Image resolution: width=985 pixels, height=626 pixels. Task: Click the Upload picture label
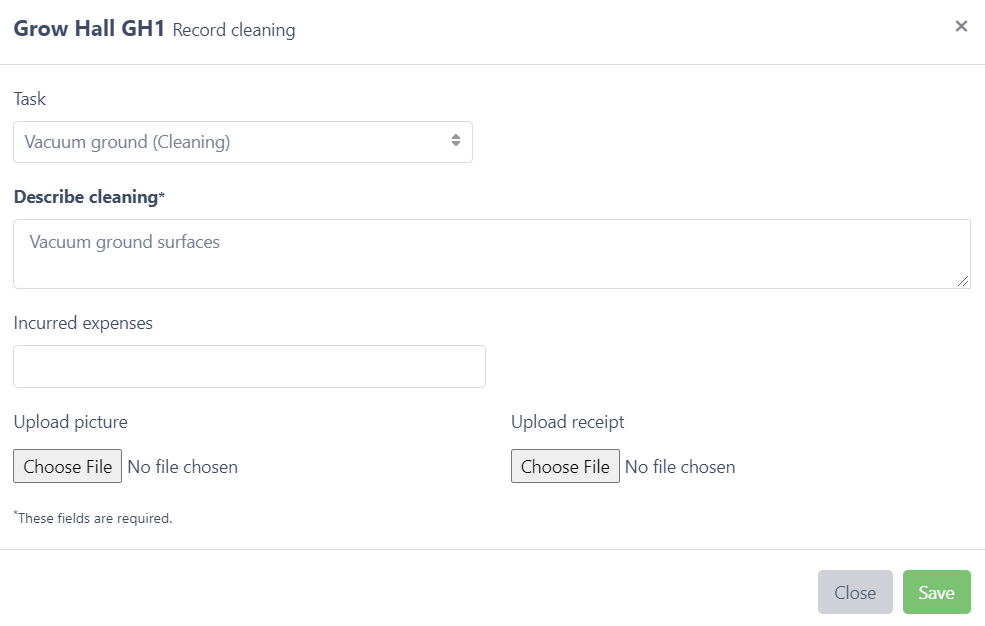71,422
